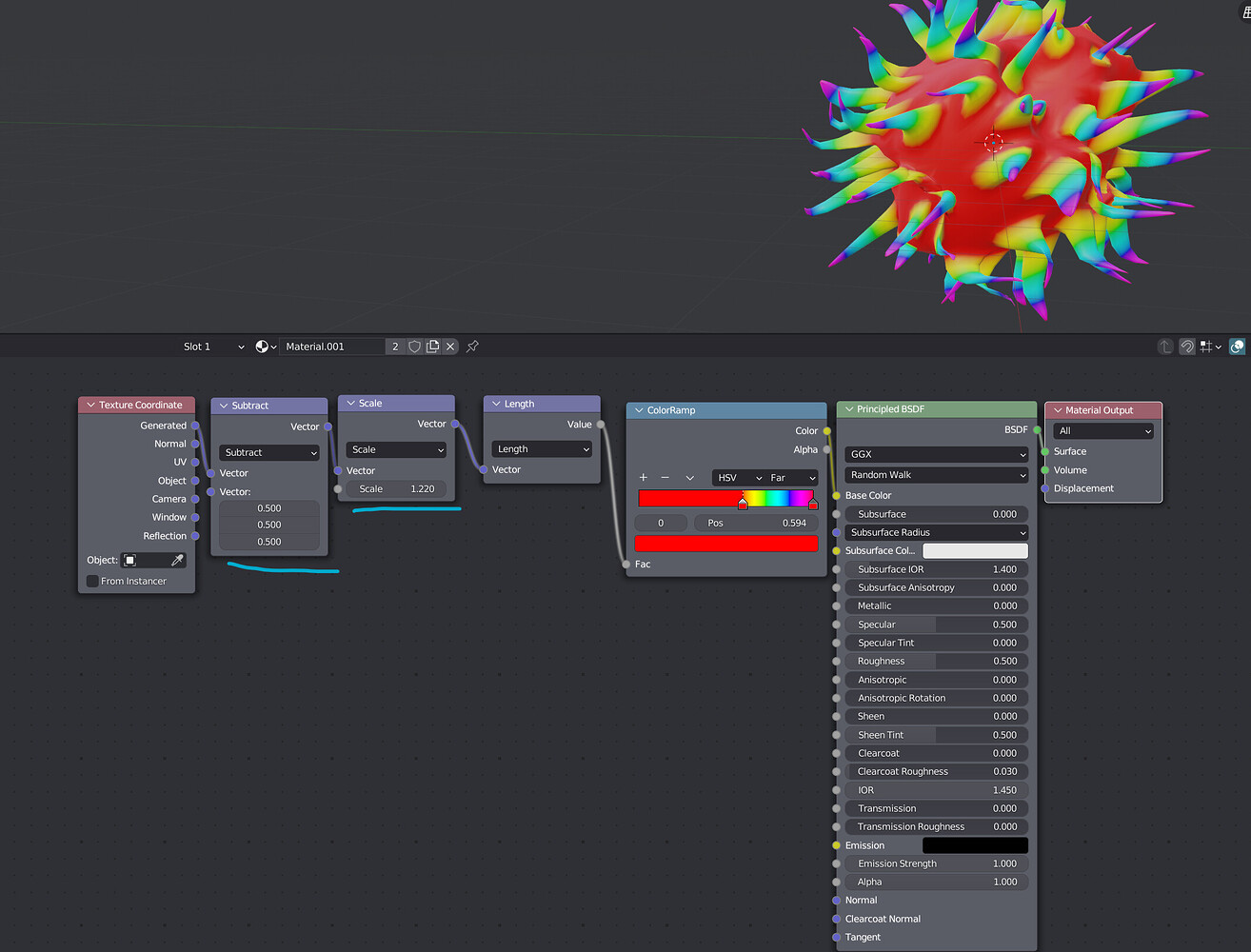Click the ColorRamp active stop index field

tap(661, 523)
